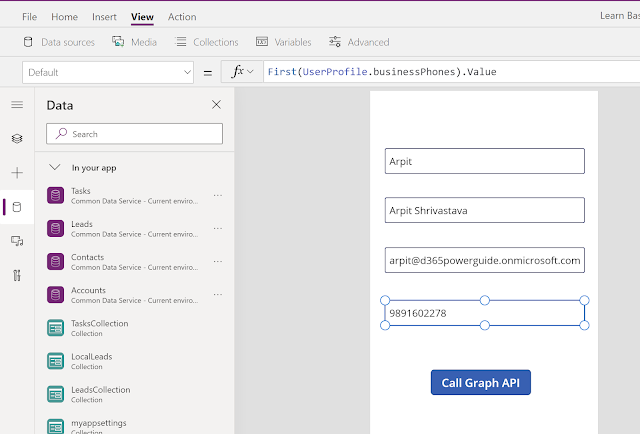
Task: Click Variables in the View ribbon
Action: tap(283, 42)
